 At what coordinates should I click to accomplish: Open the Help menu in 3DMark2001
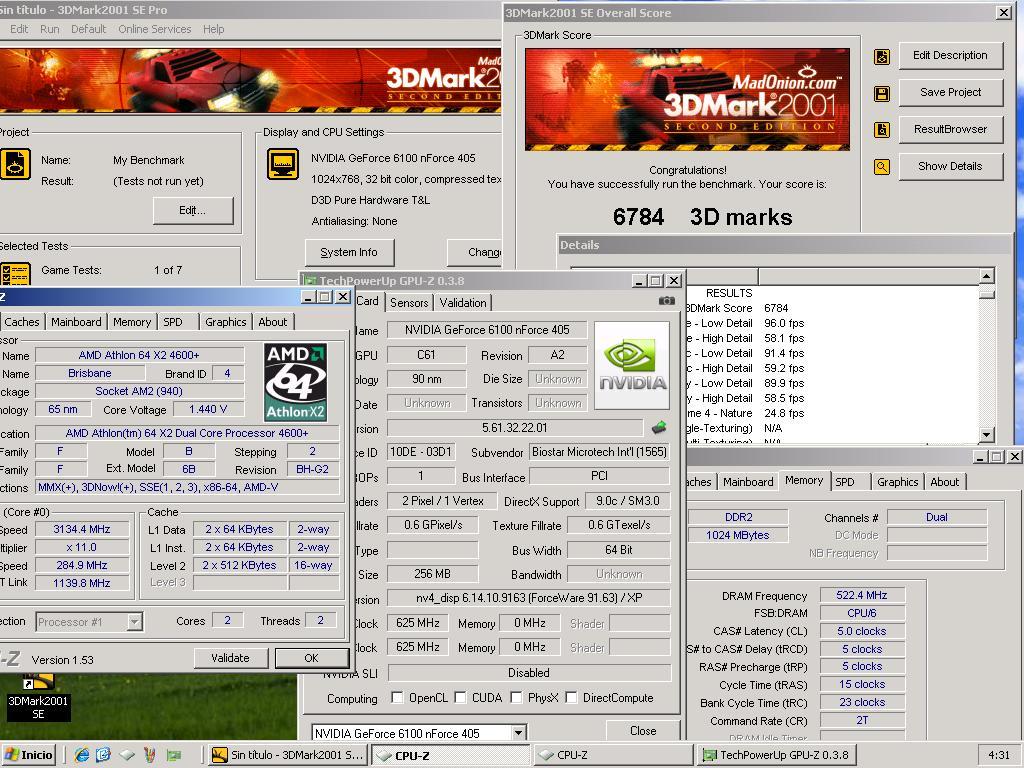coord(214,29)
